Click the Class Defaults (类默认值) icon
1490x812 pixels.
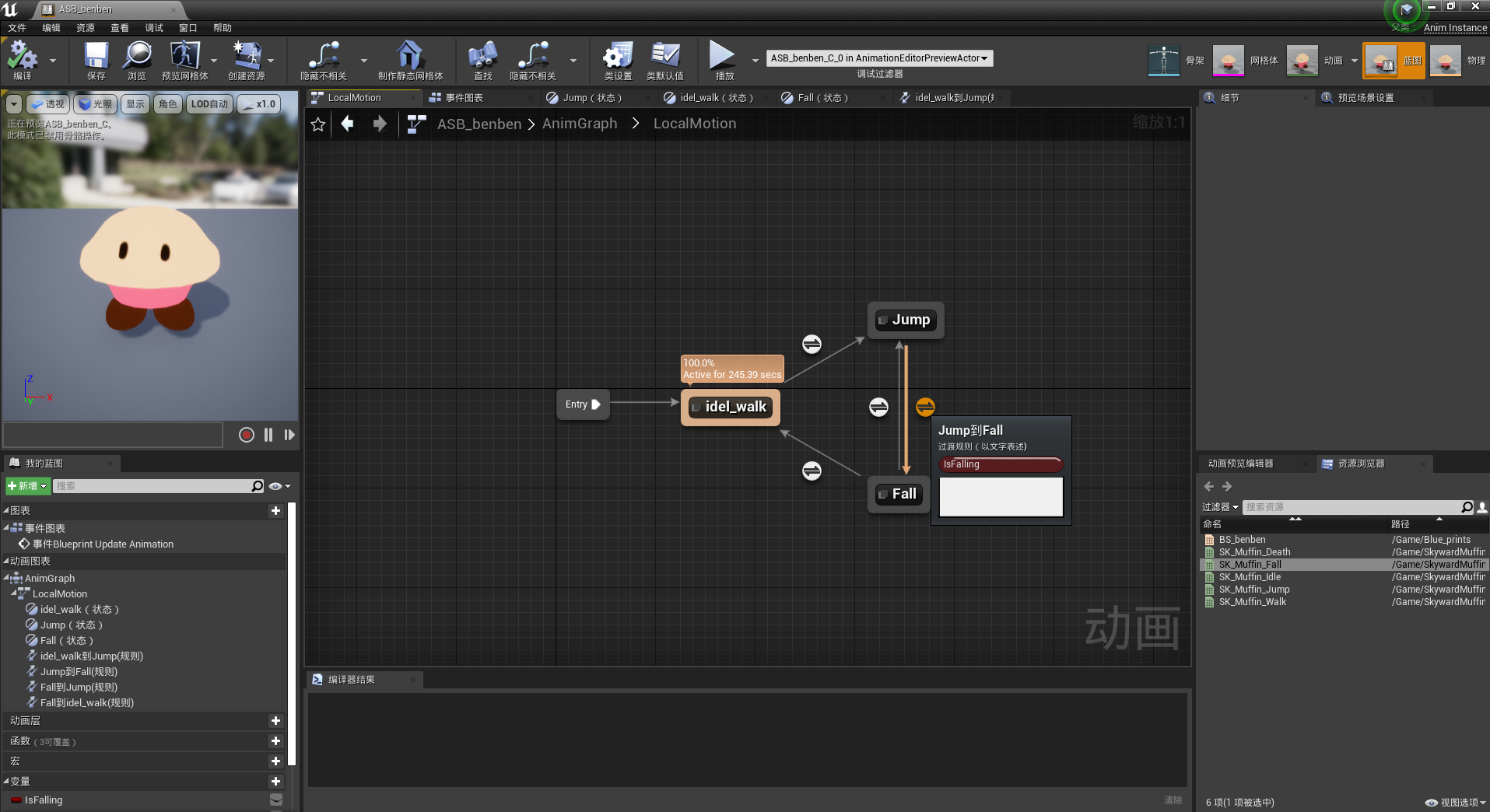pos(664,59)
